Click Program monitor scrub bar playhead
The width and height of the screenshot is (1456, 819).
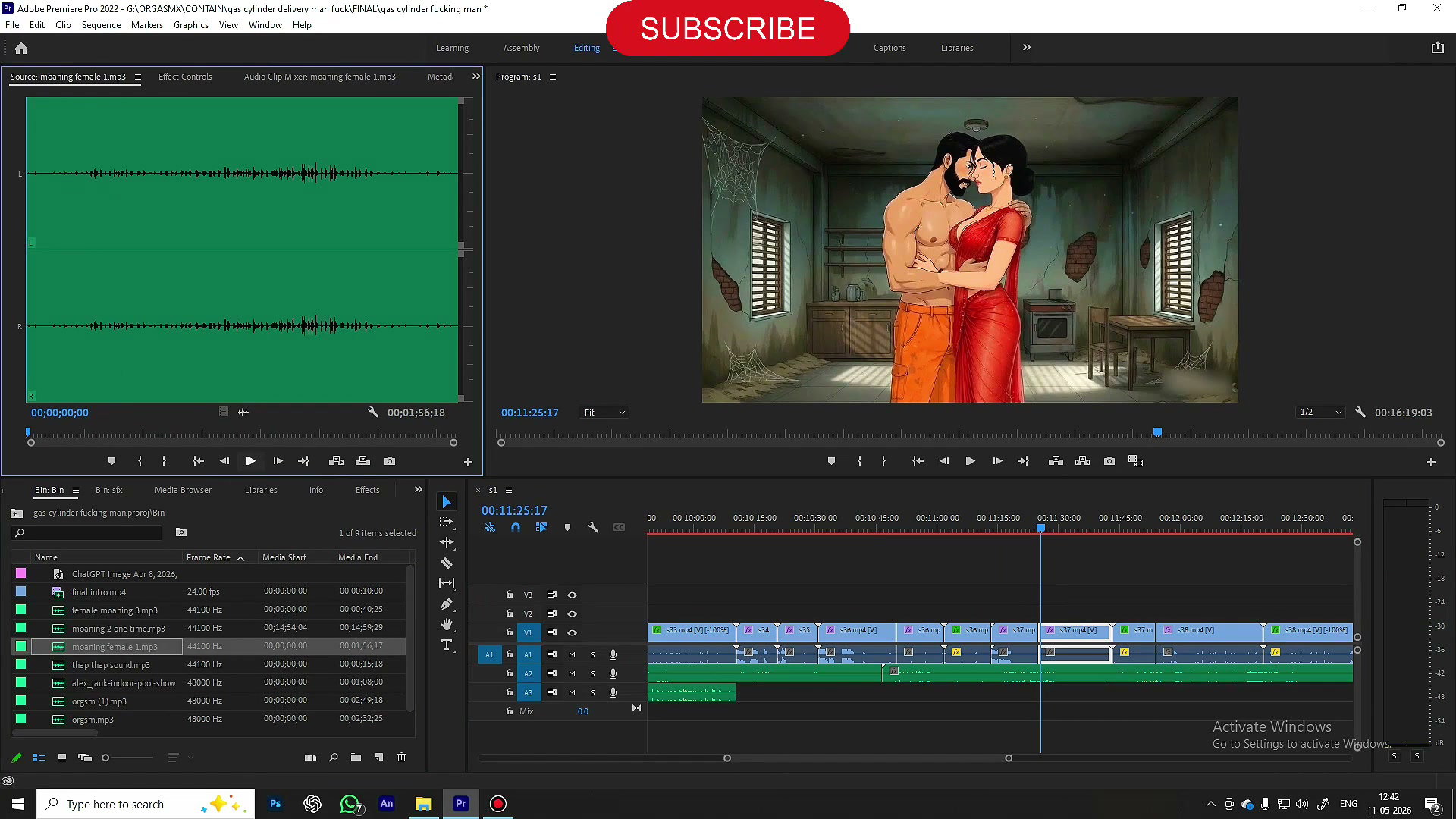tap(1158, 432)
